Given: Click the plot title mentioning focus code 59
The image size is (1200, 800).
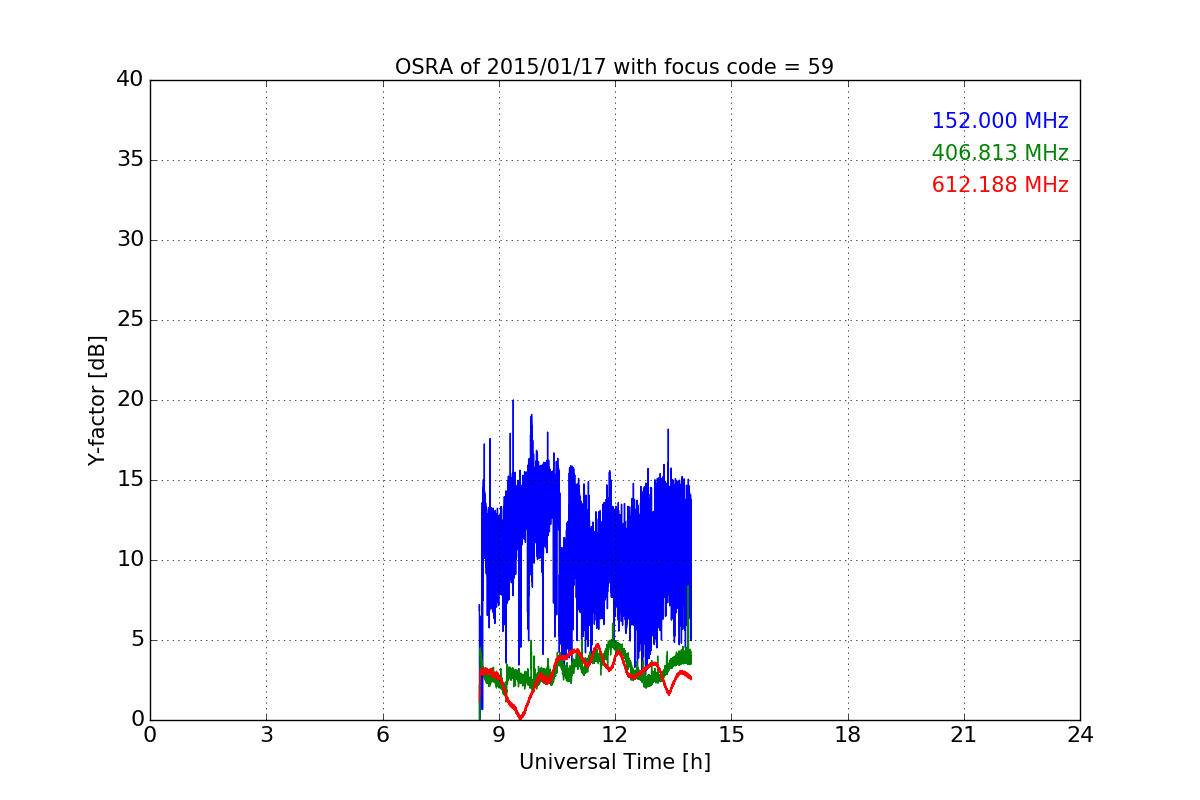Looking at the screenshot, I should pos(614,67).
